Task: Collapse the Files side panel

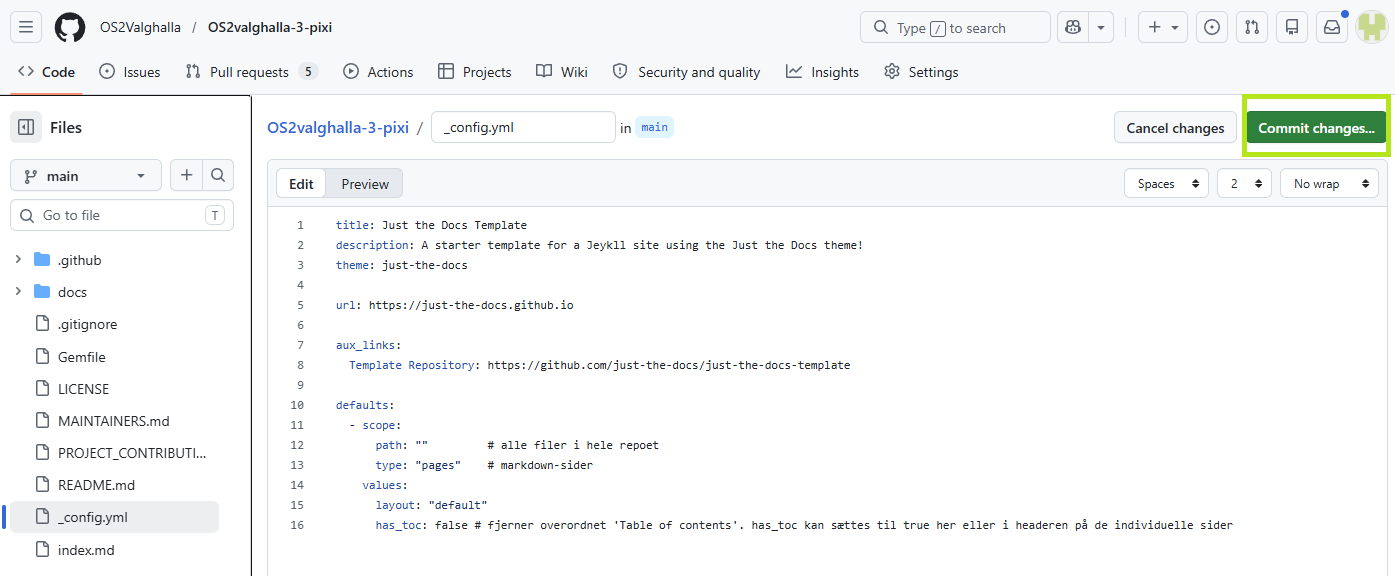Action: (26, 127)
